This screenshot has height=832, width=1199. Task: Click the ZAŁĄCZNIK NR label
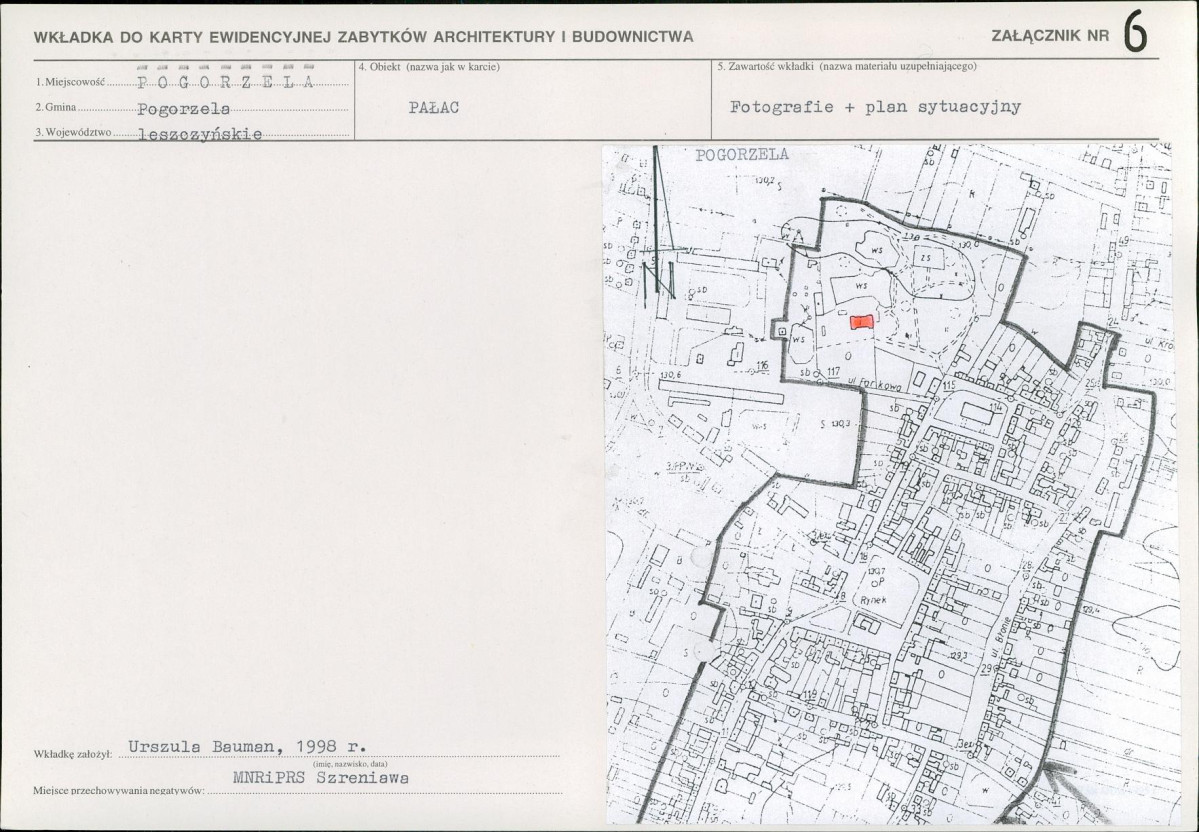1049,37
